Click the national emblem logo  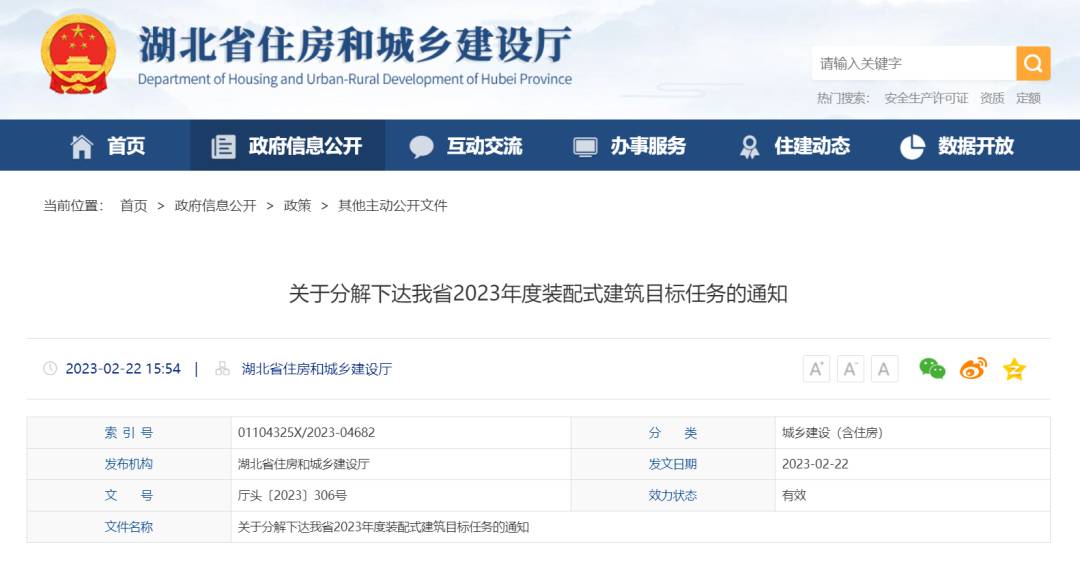(x=78, y=55)
